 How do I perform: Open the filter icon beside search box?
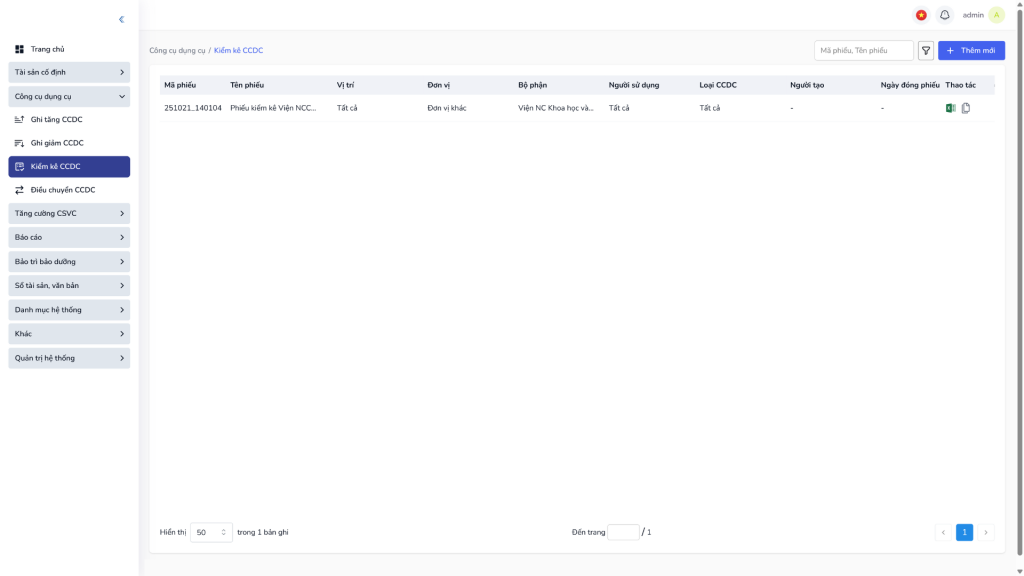(926, 51)
